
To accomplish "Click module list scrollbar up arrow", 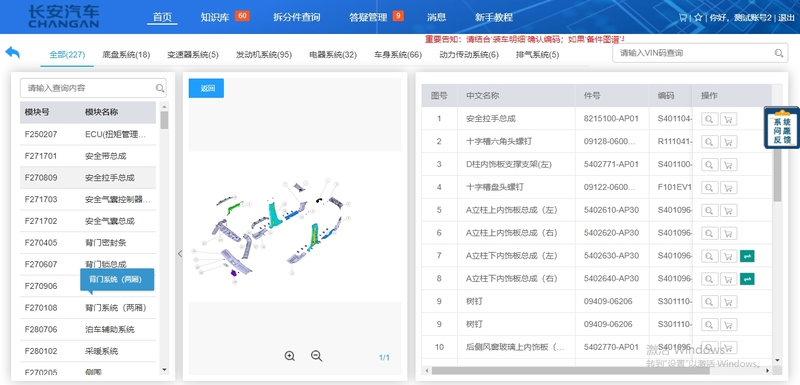I will 164,107.
